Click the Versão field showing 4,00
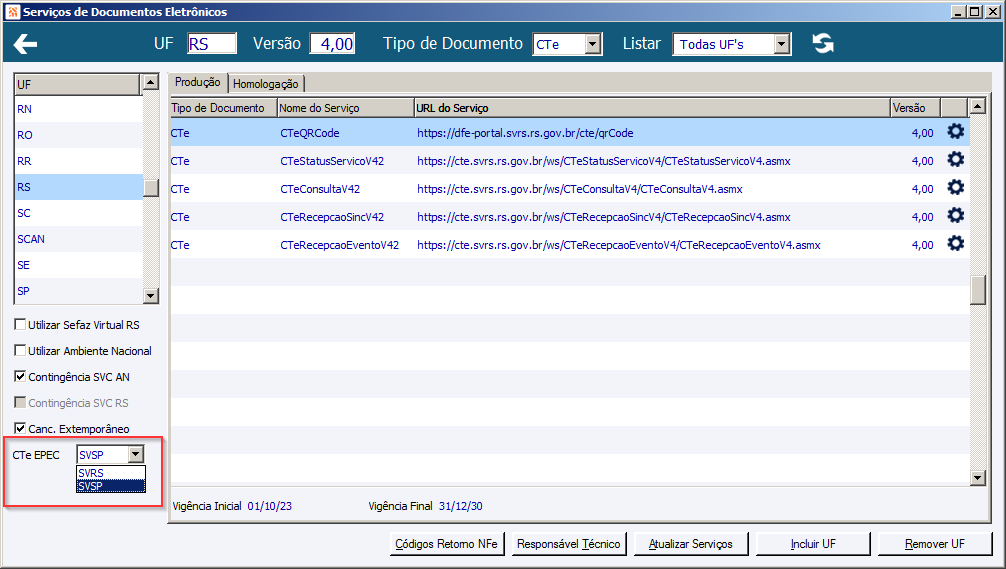1006x569 pixels. 332,44
